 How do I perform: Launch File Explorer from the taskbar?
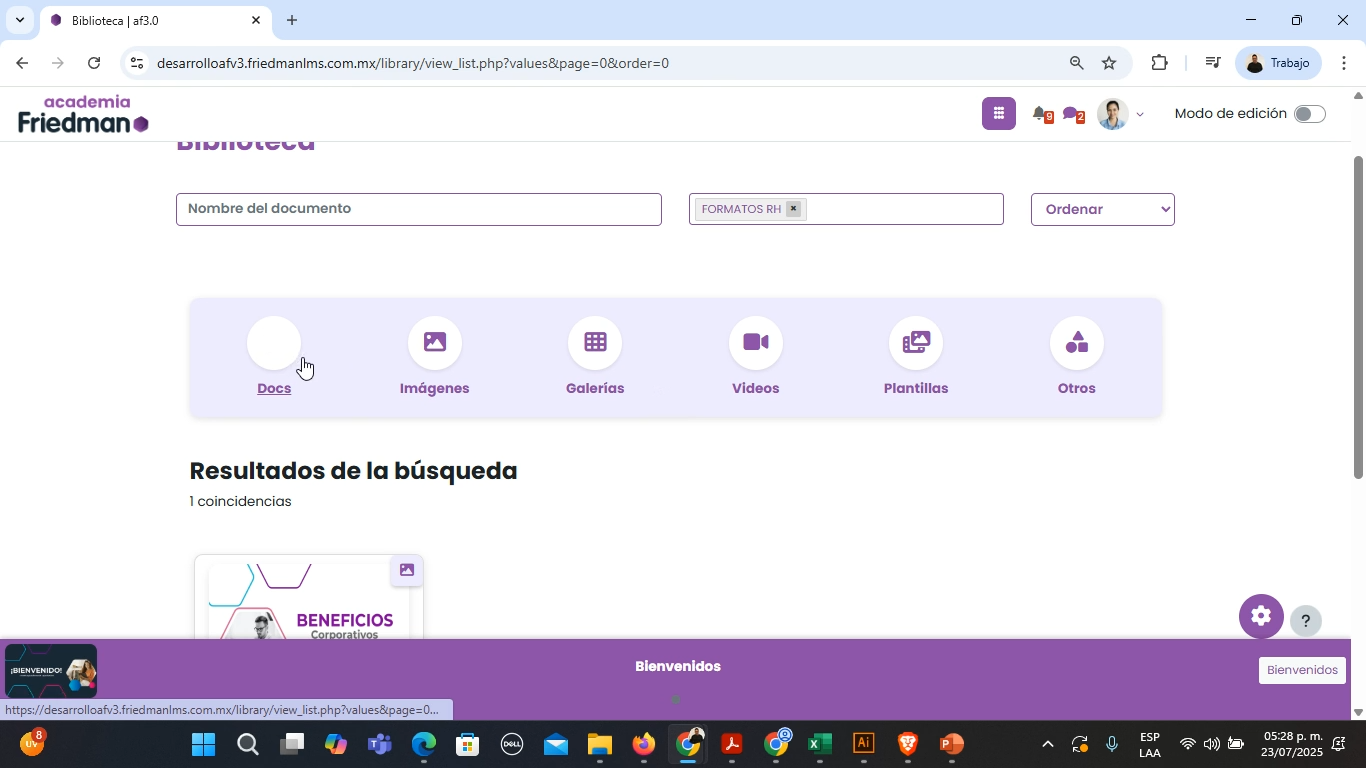coord(599,744)
